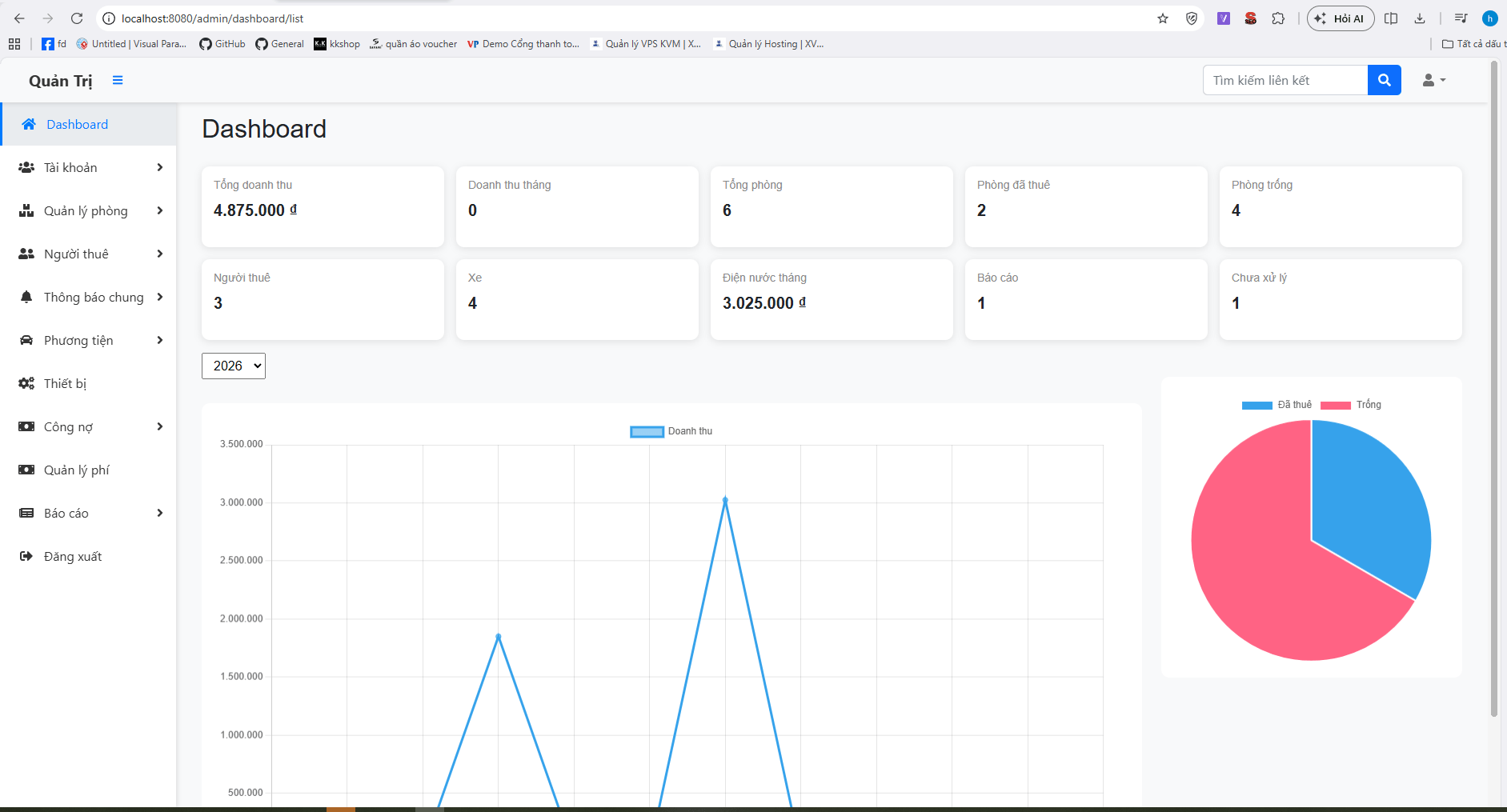Toggle Đã thuê blue legend swatch
The width and height of the screenshot is (1507, 812).
[x=1257, y=406]
